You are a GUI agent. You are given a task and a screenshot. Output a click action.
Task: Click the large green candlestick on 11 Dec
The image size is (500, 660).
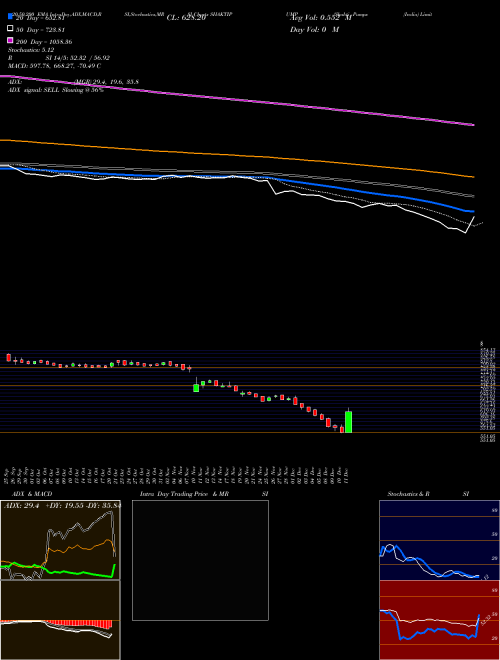[348, 422]
